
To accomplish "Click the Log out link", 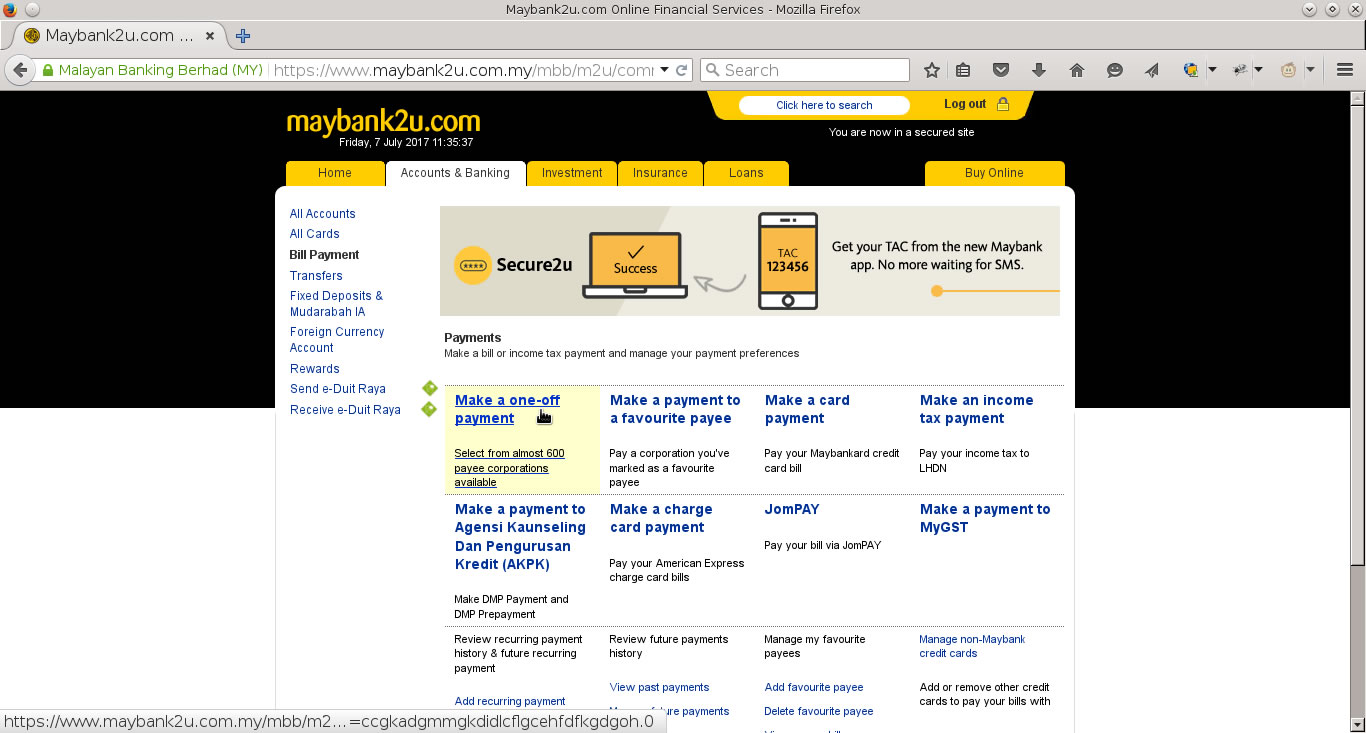I will coord(965,104).
